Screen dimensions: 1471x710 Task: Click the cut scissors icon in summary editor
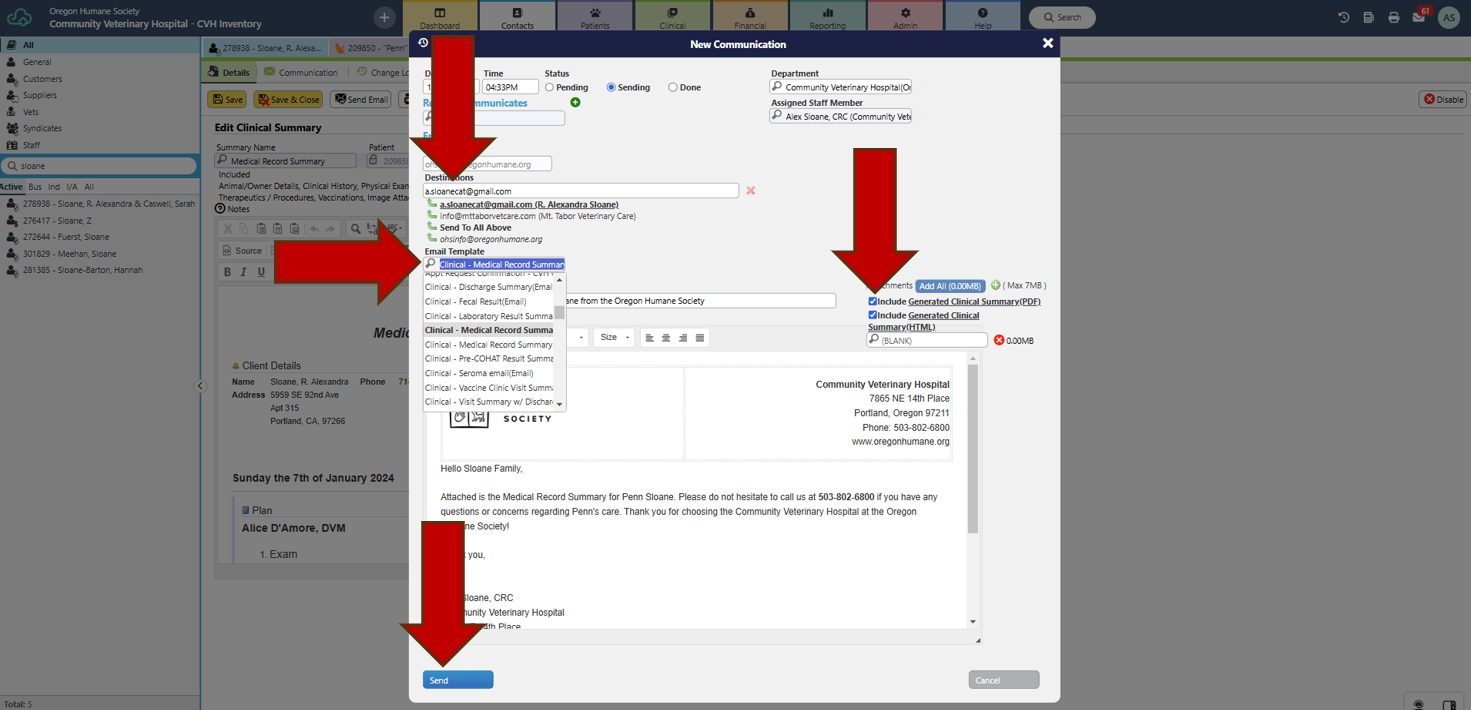pyautogui.click(x=227, y=229)
